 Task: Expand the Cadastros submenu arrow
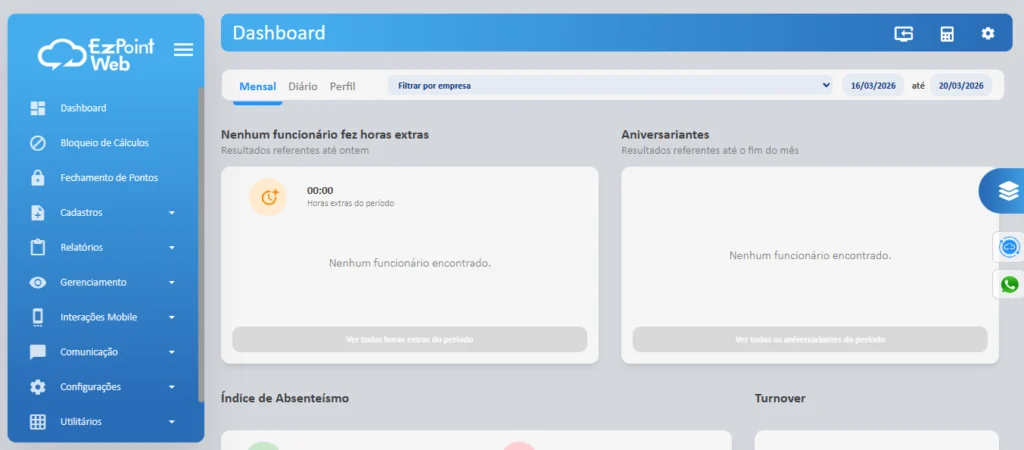point(172,213)
